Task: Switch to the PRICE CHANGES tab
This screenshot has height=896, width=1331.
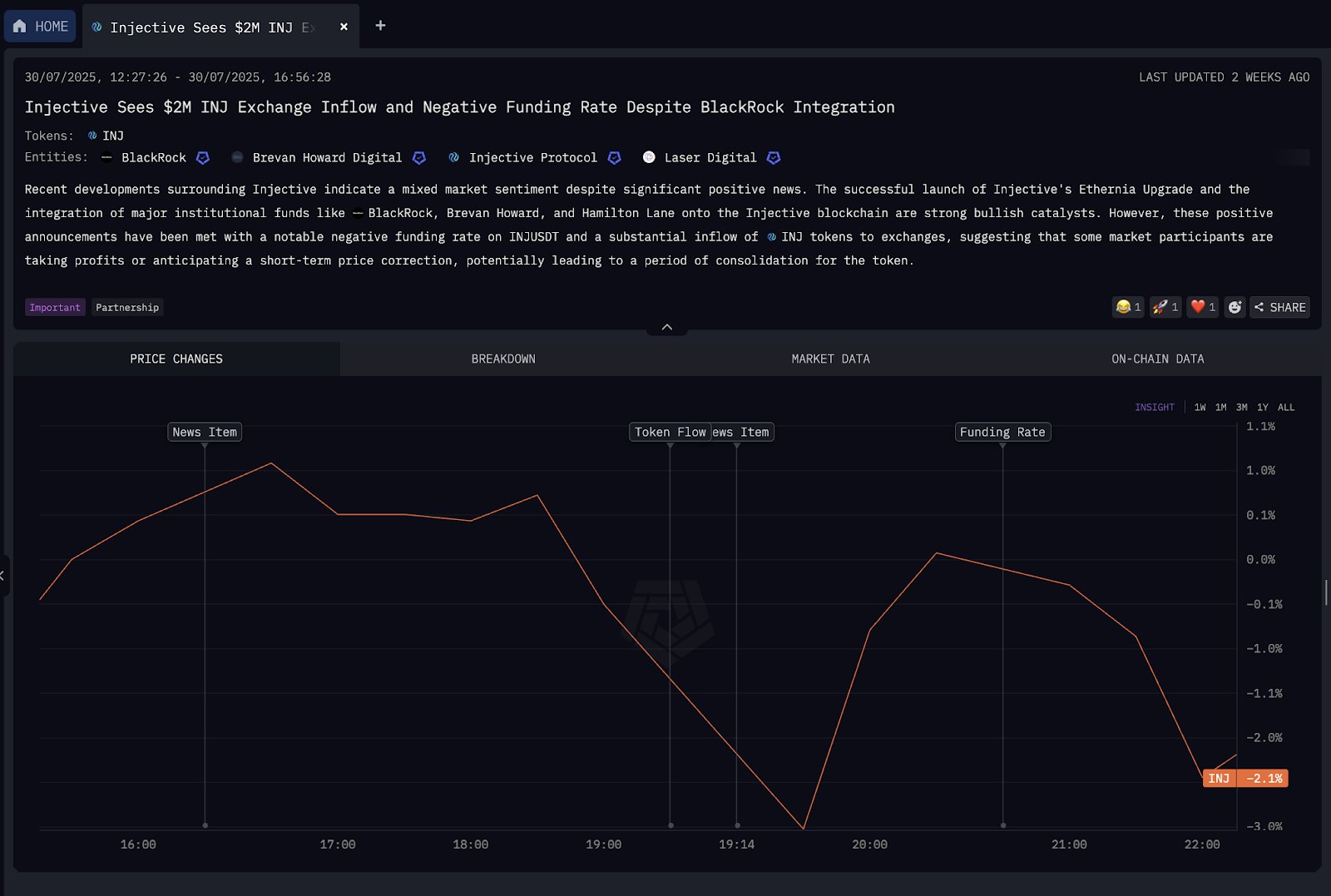Action: point(176,359)
